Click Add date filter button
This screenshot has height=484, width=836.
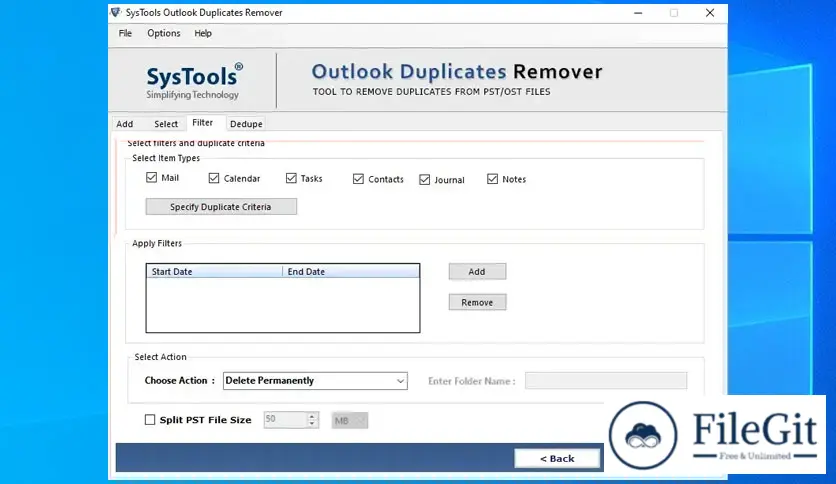click(477, 271)
